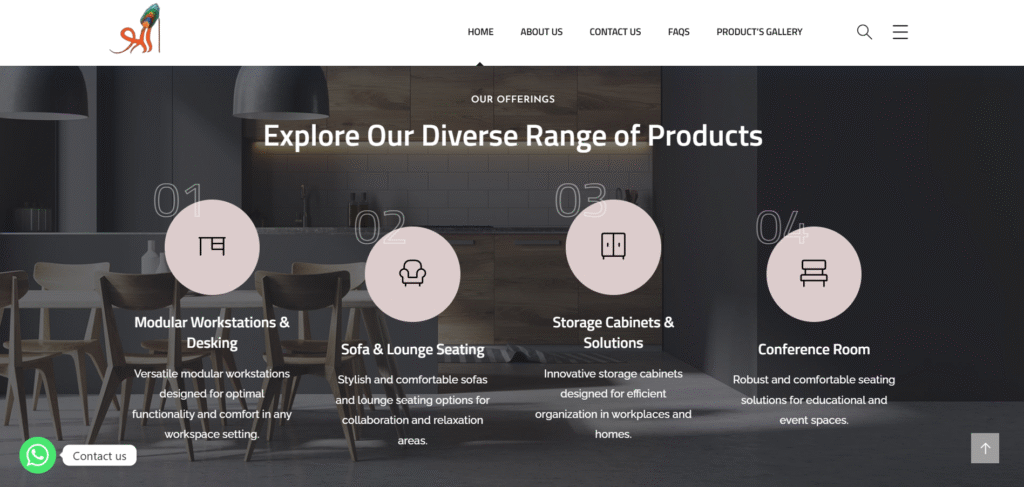Open the hamburger menu icon

(x=900, y=32)
